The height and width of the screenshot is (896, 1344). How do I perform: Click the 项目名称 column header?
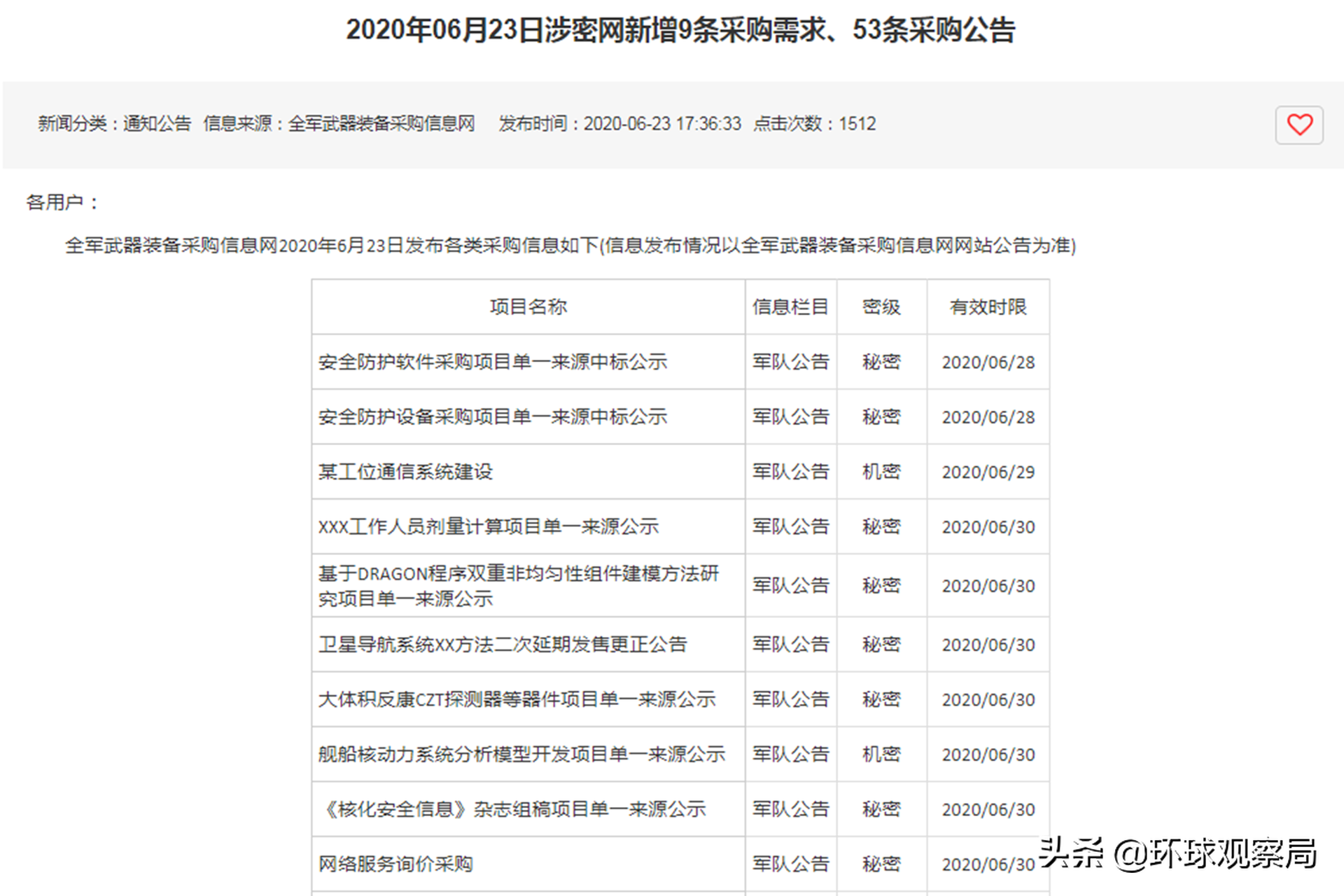pyautogui.click(x=528, y=307)
